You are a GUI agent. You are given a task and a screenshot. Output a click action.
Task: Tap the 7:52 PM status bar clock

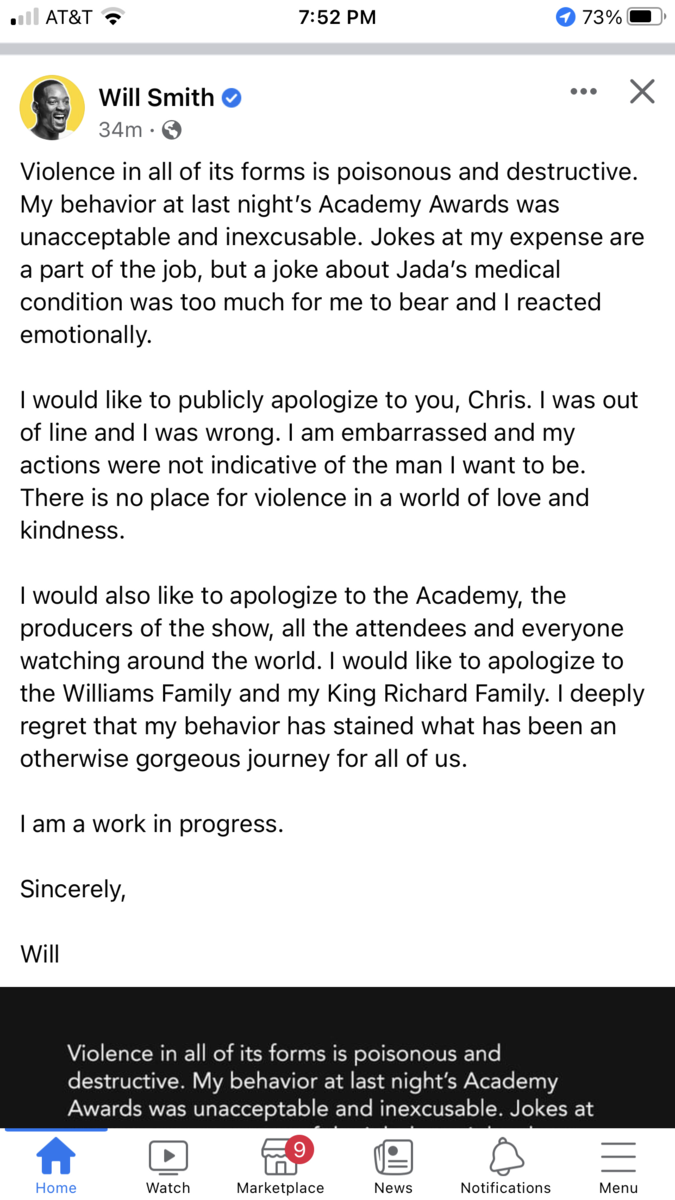337,17
